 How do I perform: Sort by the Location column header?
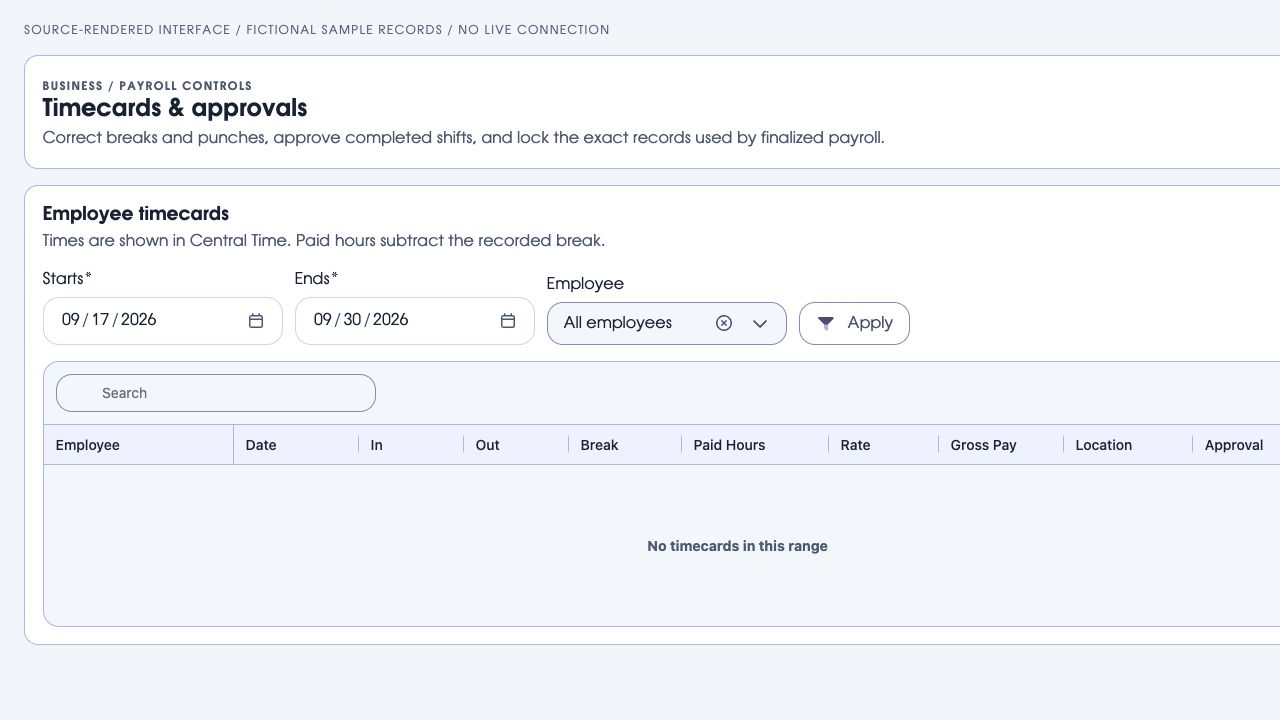tap(1128, 445)
